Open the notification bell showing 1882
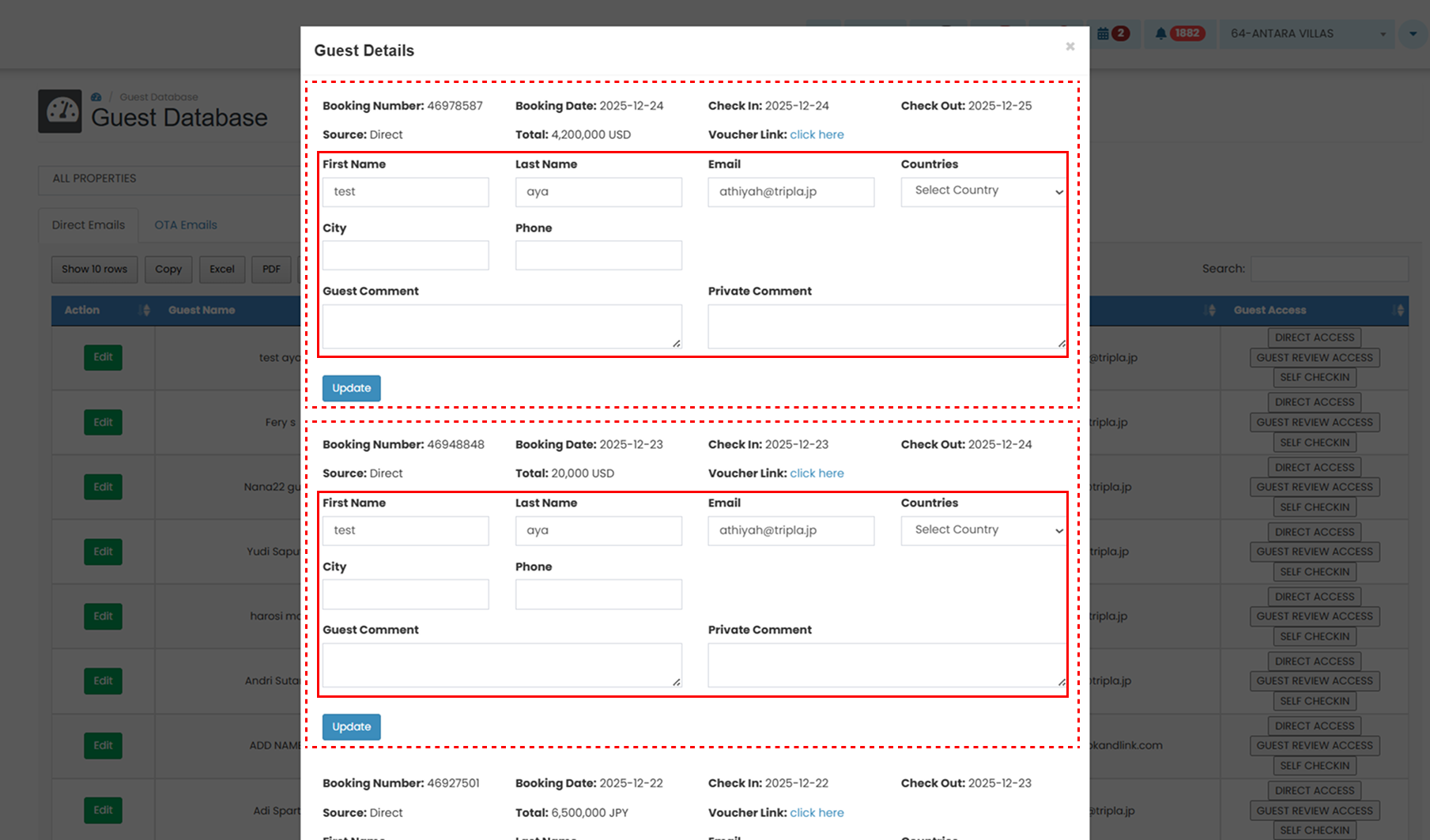 point(1178,33)
